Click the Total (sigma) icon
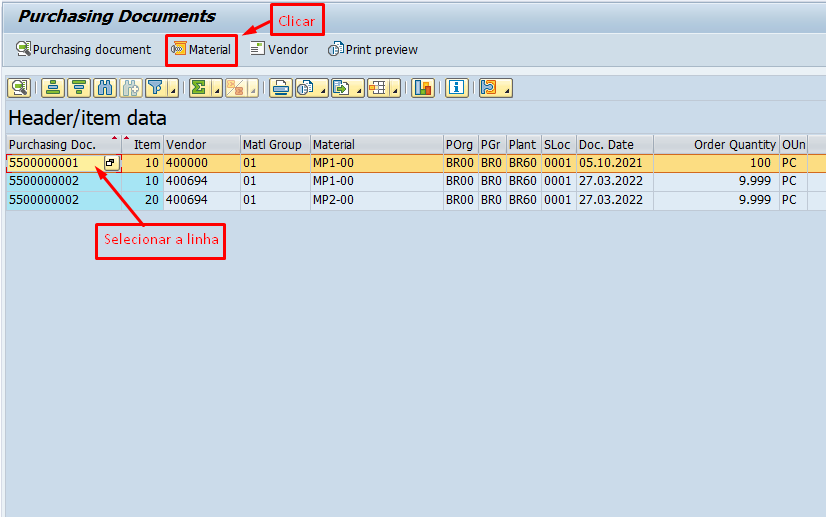826x517 pixels. 199,88
